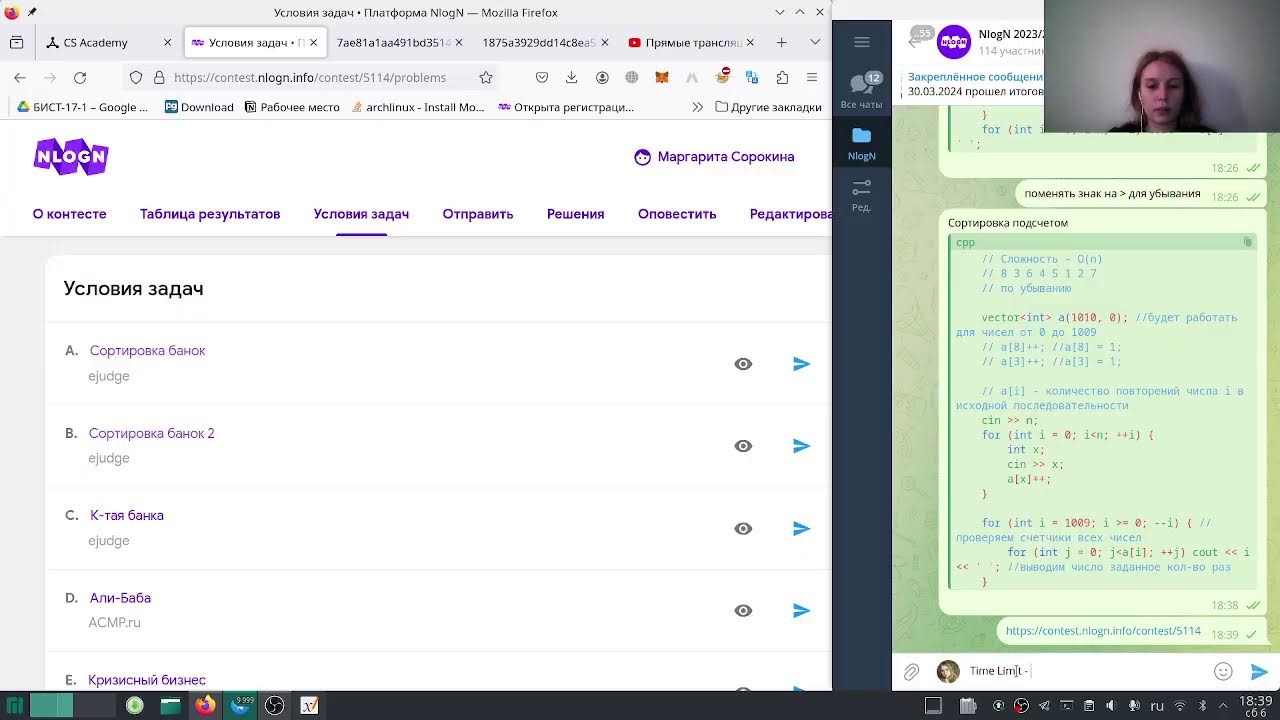Open the Таблица результатов section
Image resolution: width=1280 pixels, height=720 pixels.
click(x=210, y=214)
